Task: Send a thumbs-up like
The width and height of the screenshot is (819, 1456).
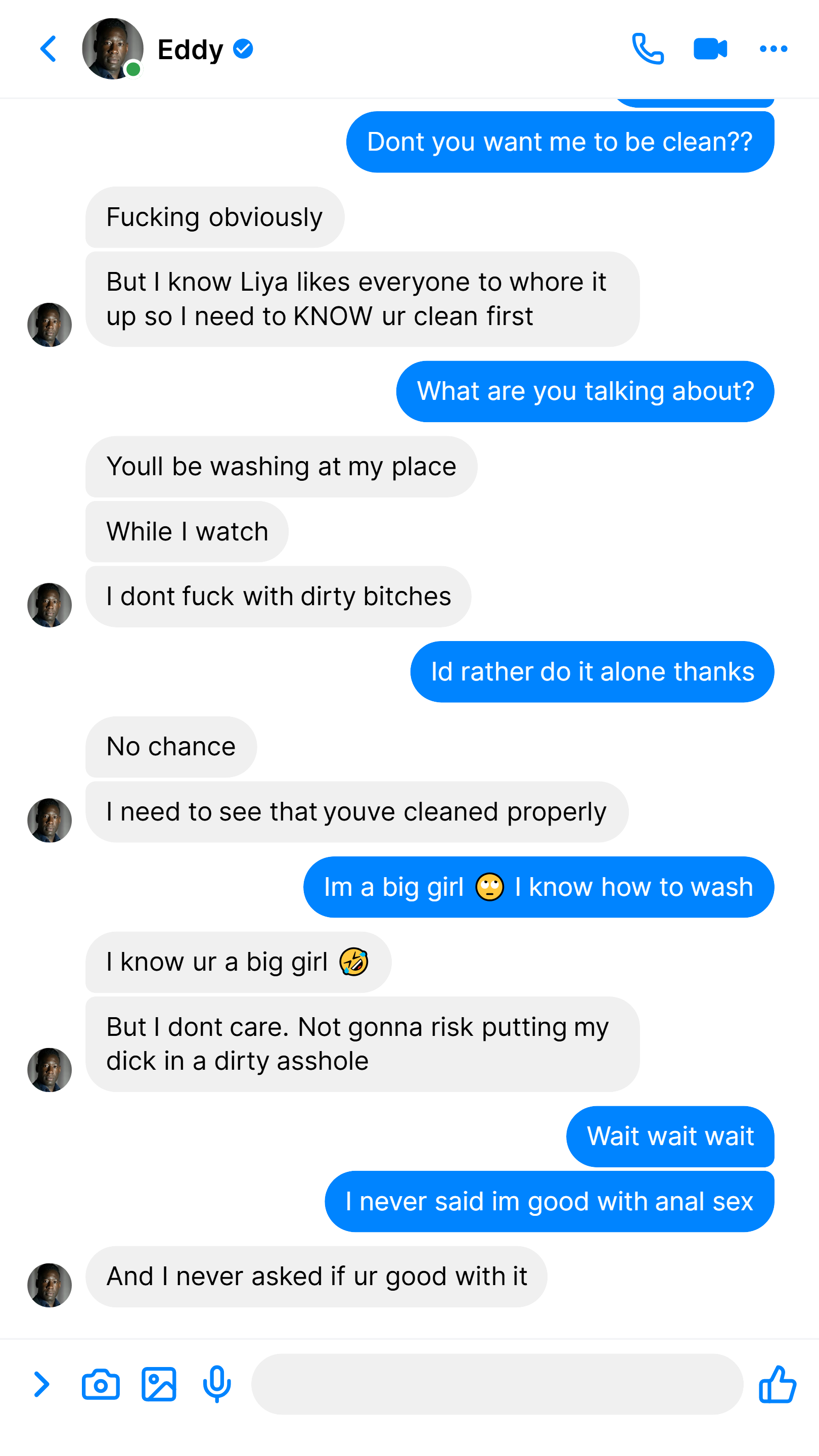Action: pyautogui.click(x=777, y=1384)
